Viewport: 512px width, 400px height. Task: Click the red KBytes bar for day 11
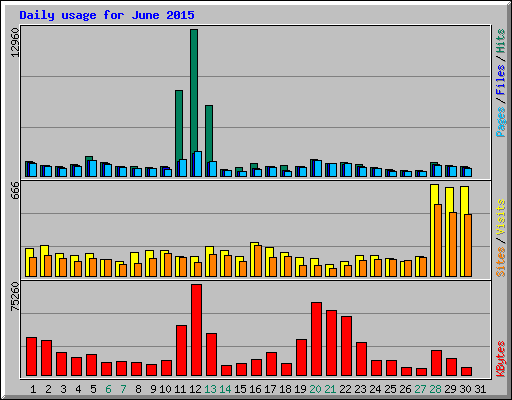coord(181,351)
